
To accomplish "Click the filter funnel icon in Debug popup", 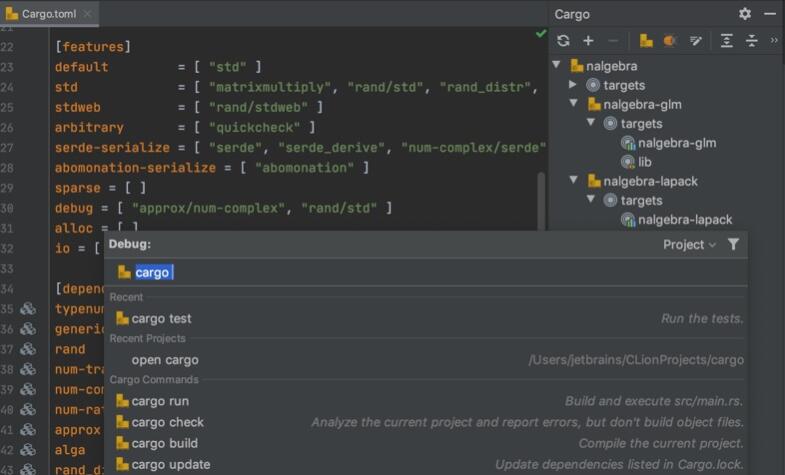I will point(733,244).
